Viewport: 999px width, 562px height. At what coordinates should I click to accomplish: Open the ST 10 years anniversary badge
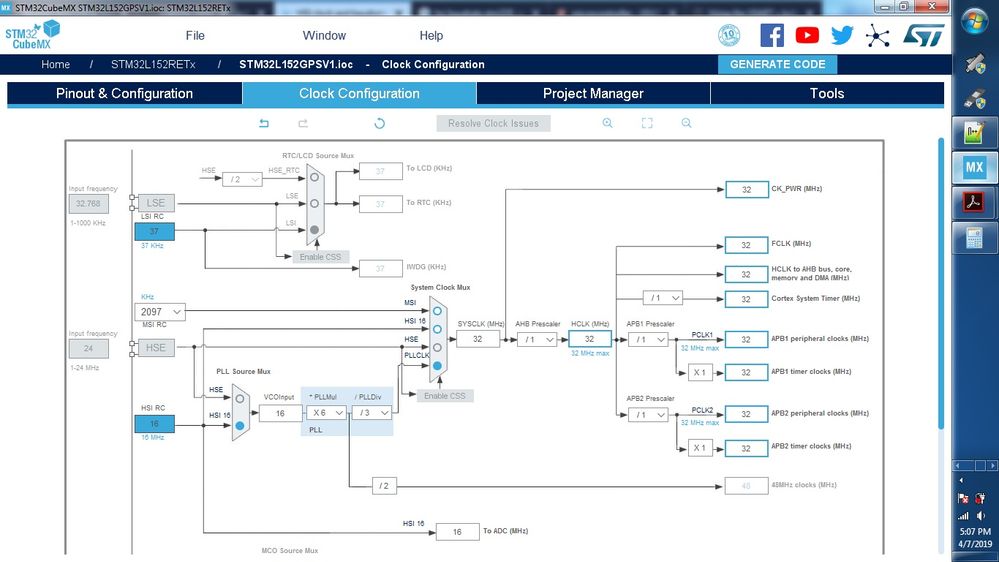pos(729,35)
